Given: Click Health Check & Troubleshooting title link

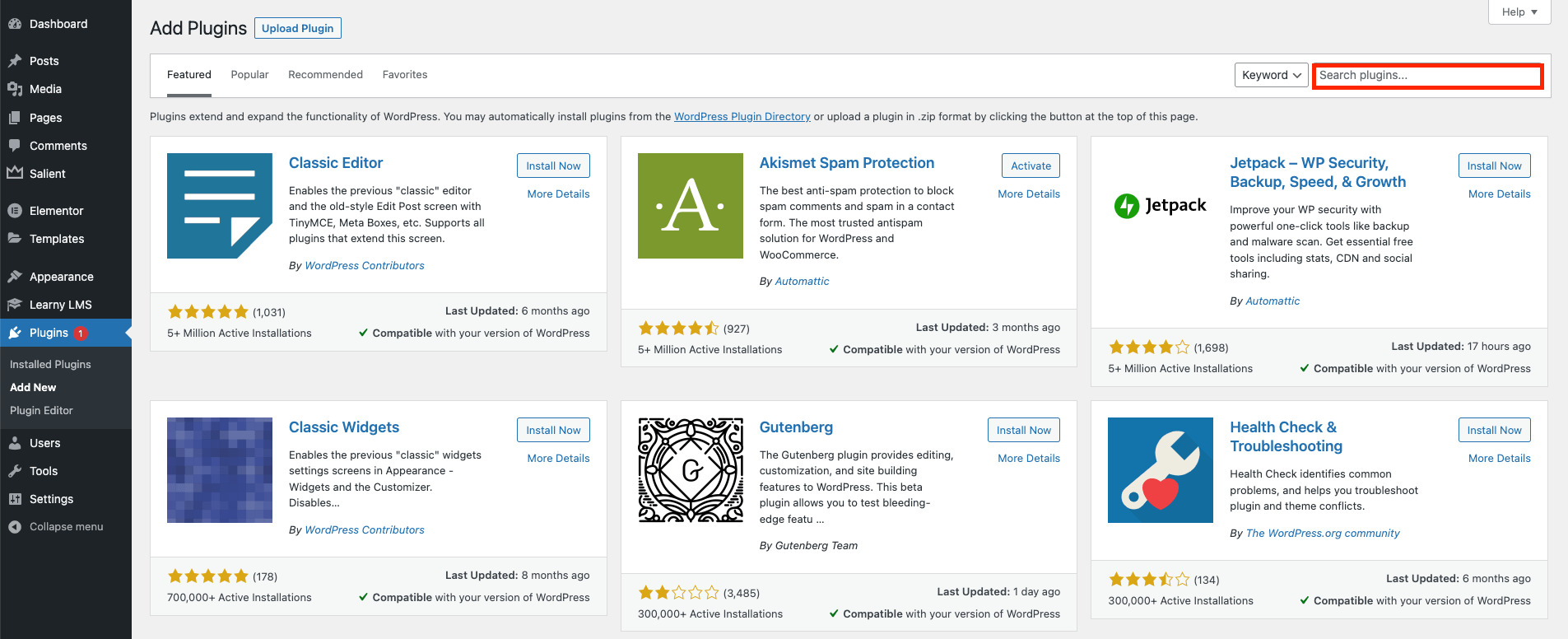Looking at the screenshot, I should [1287, 437].
